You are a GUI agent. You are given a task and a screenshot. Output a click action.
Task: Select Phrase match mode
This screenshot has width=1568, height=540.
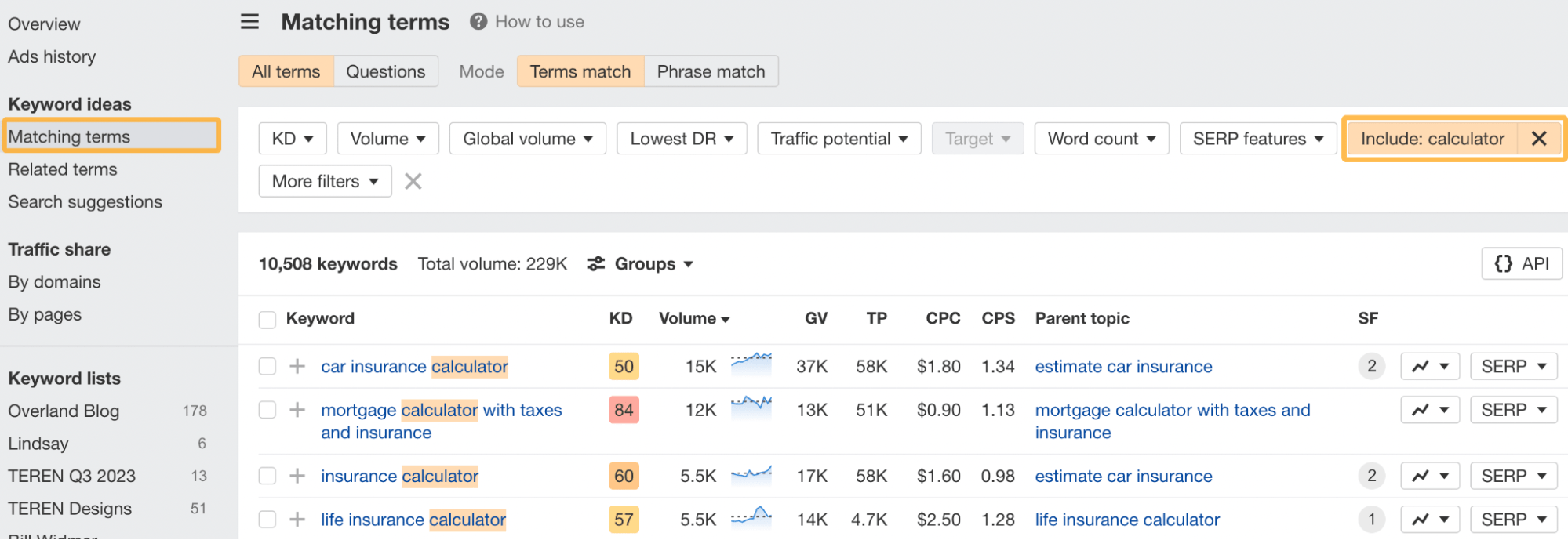(711, 72)
